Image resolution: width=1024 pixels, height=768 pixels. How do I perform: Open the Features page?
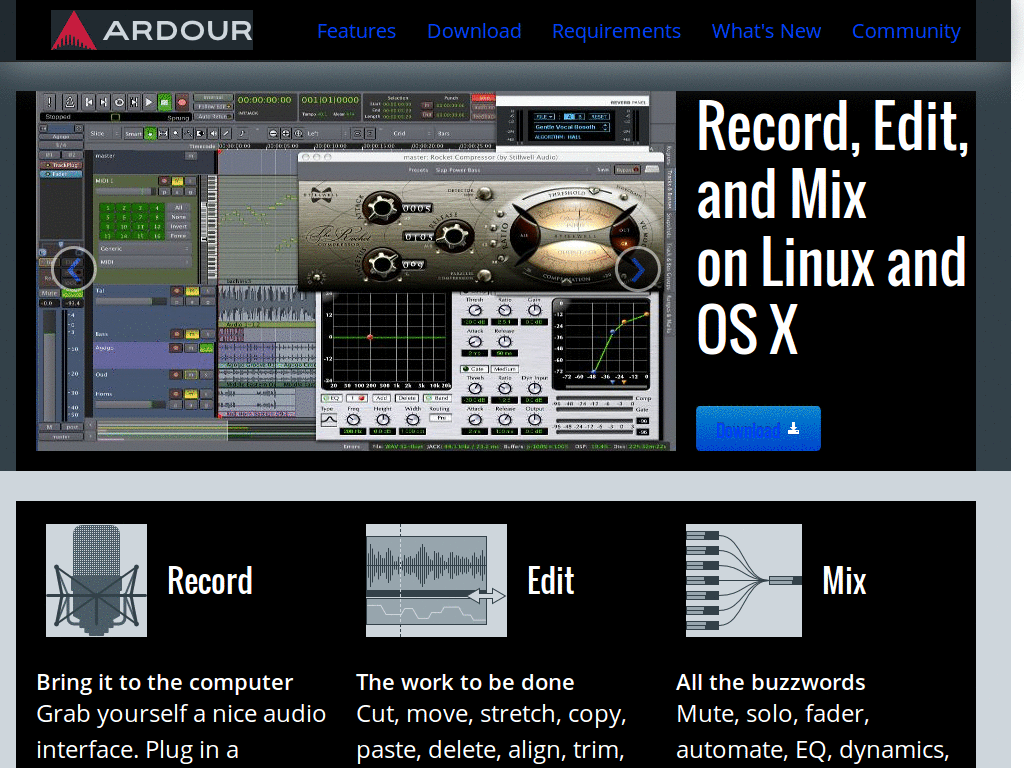click(356, 31)
